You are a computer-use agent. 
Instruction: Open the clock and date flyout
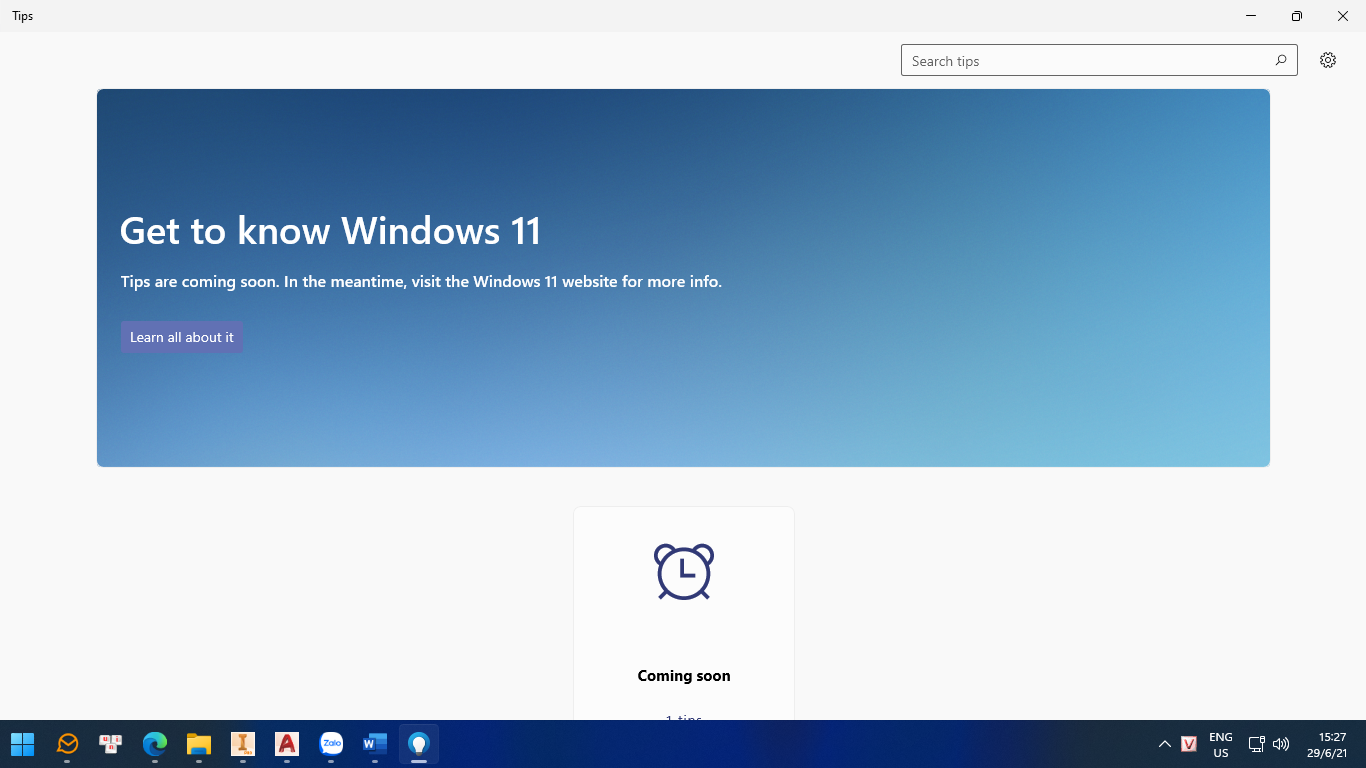tap(1333, 745)
